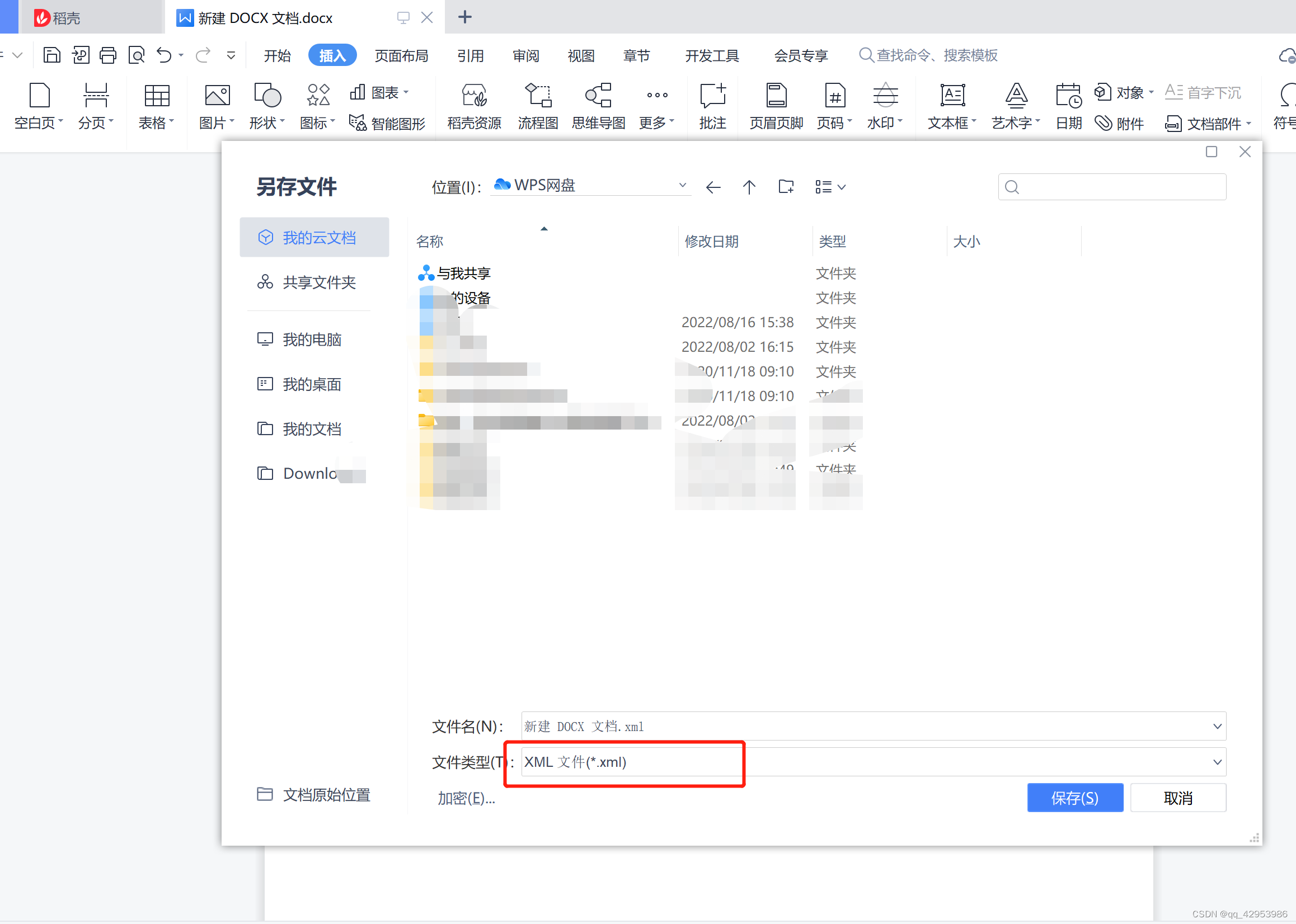Switch to the 页面布局 ribbon tab
Viewport: 1296px width, 924px height.
[x=401, y=55]
